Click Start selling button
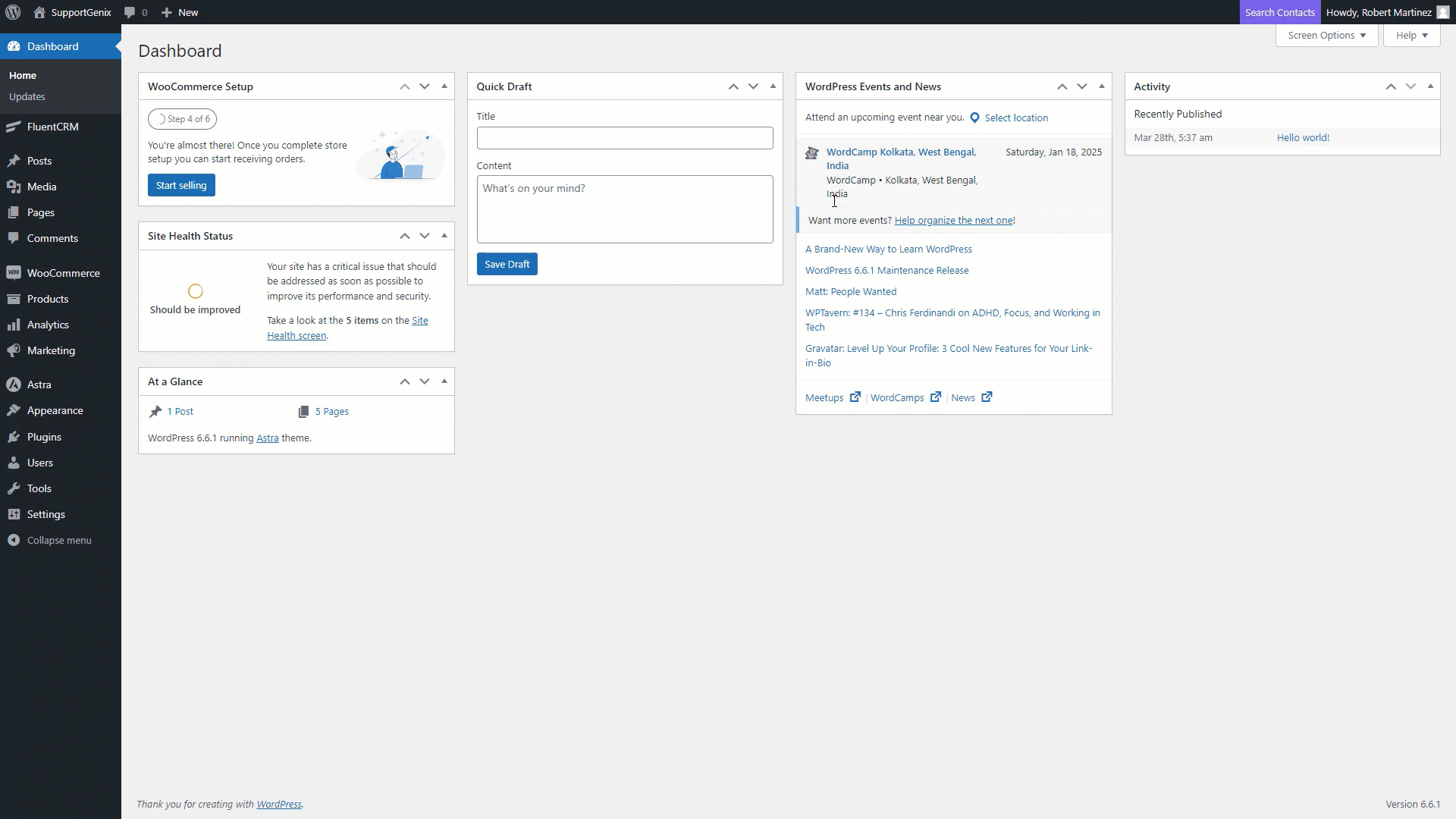This screenshot has width=1456, height=819. click(181, 185)
